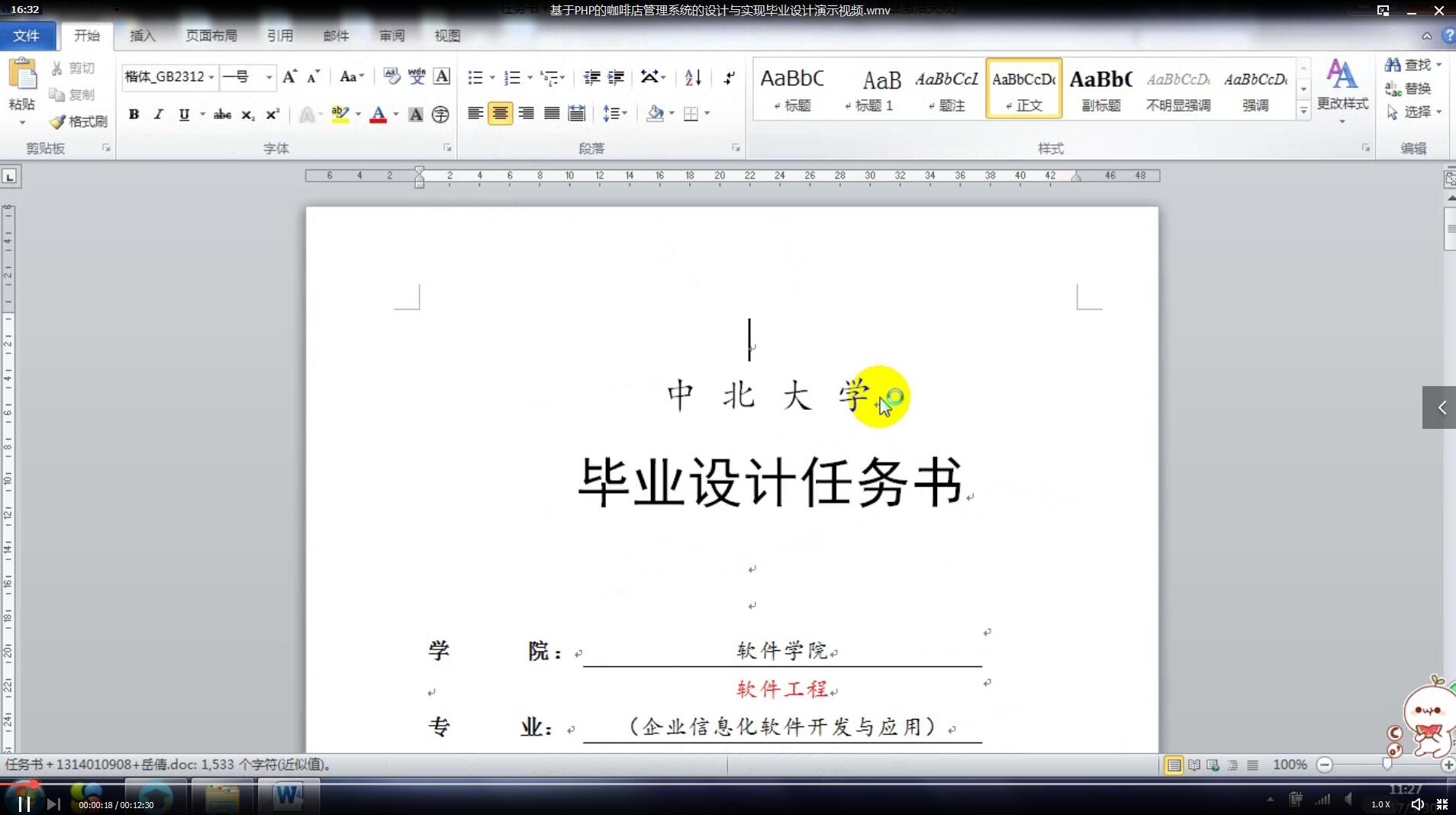Screen dimensions: 1456x815
Task: Apply the 强调 (Emphasis) style
Action: coord(1255,89)
